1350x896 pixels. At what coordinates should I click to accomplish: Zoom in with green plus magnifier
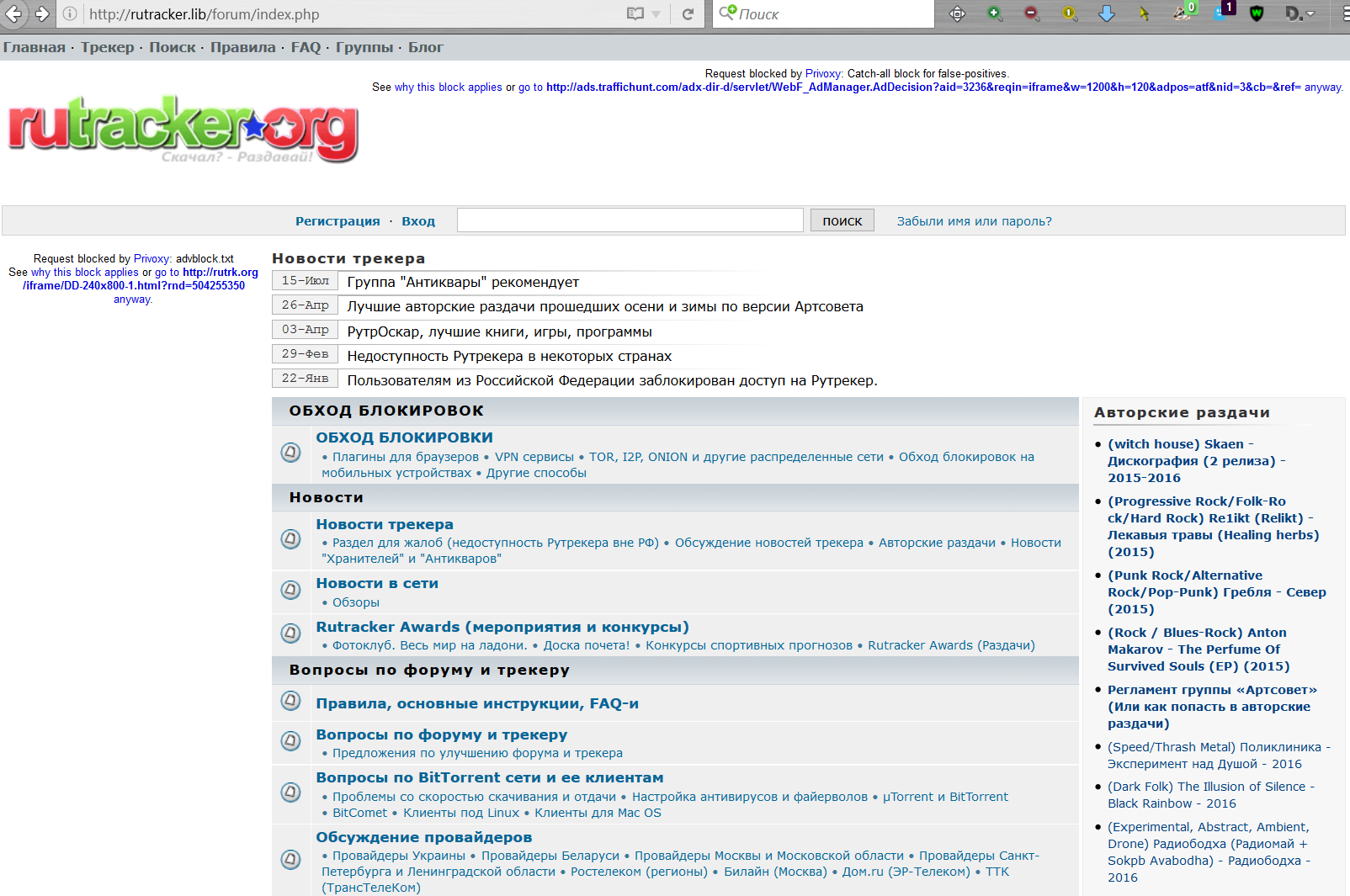point(995,13)
